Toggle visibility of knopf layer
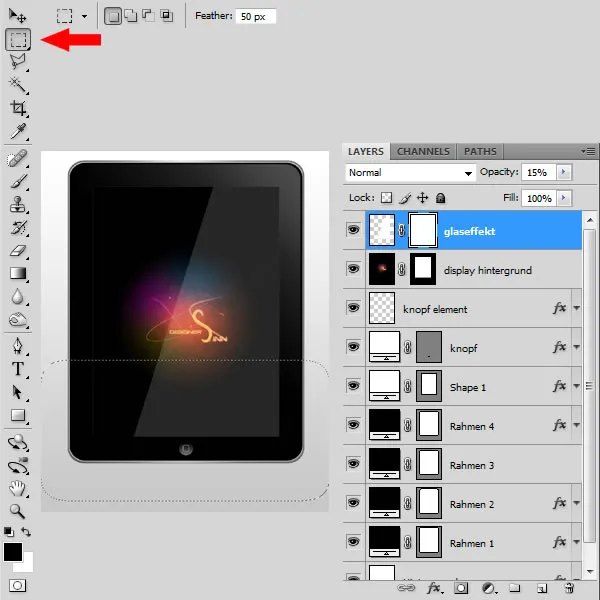 click(x=353, y=347)
